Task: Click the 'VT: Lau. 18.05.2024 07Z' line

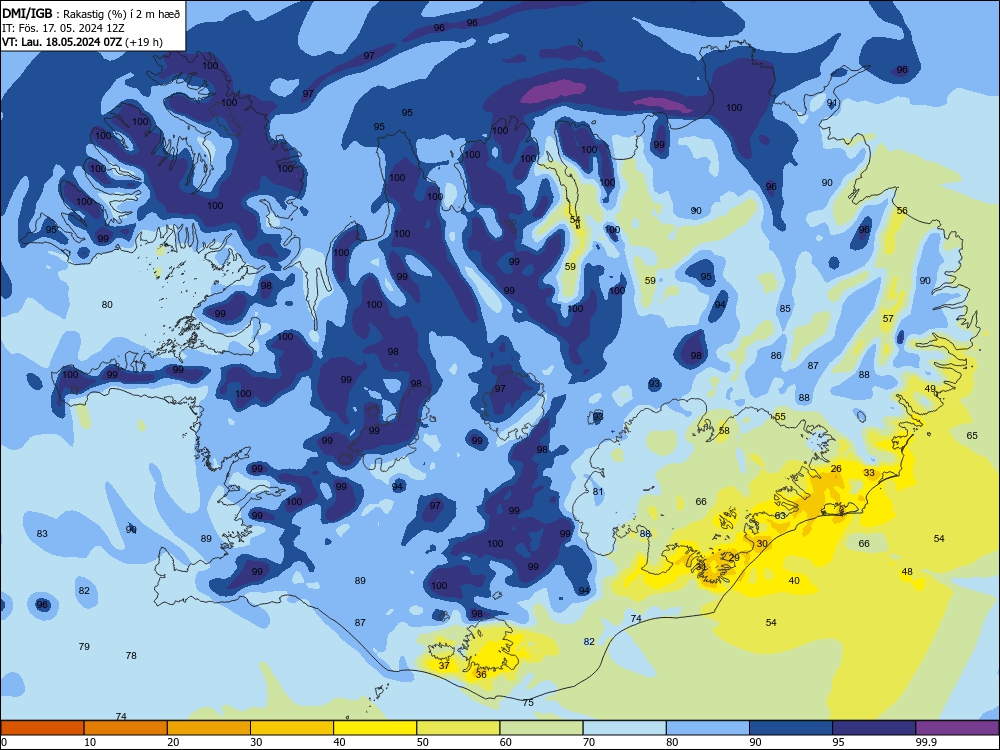Action: pos(62,42)
